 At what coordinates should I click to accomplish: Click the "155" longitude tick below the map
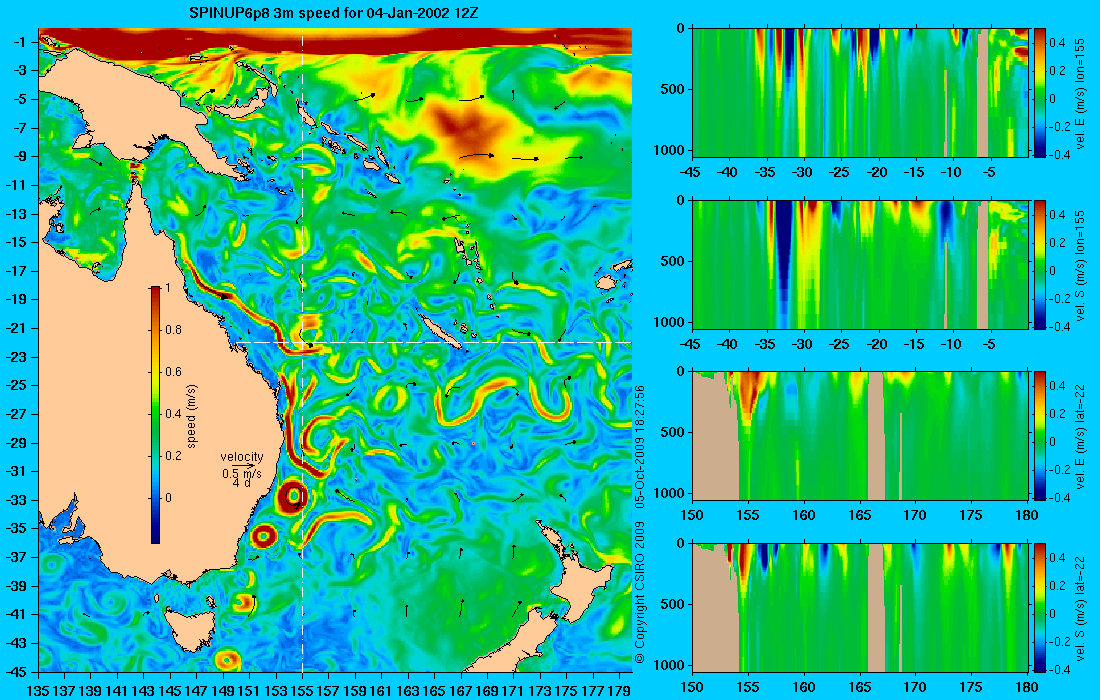(302, 691)
